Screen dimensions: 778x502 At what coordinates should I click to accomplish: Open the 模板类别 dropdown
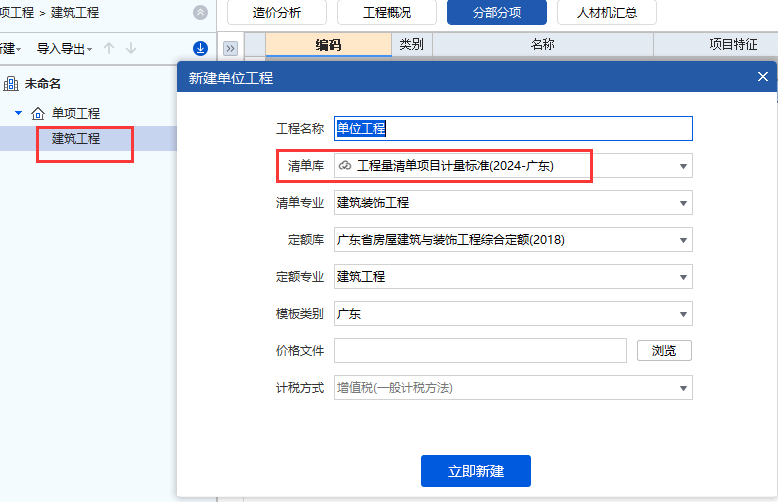pos(683,314)
